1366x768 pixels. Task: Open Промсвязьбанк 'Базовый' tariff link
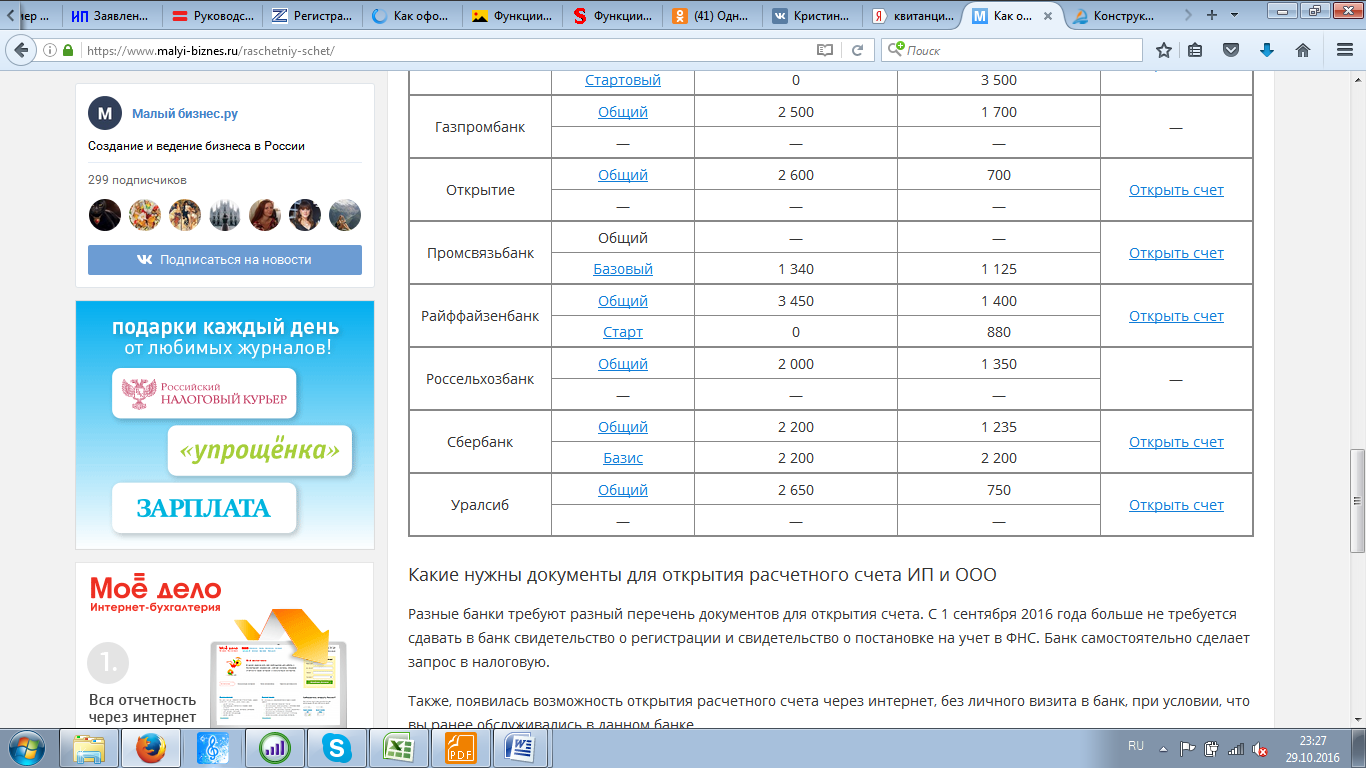pos(623,269)
